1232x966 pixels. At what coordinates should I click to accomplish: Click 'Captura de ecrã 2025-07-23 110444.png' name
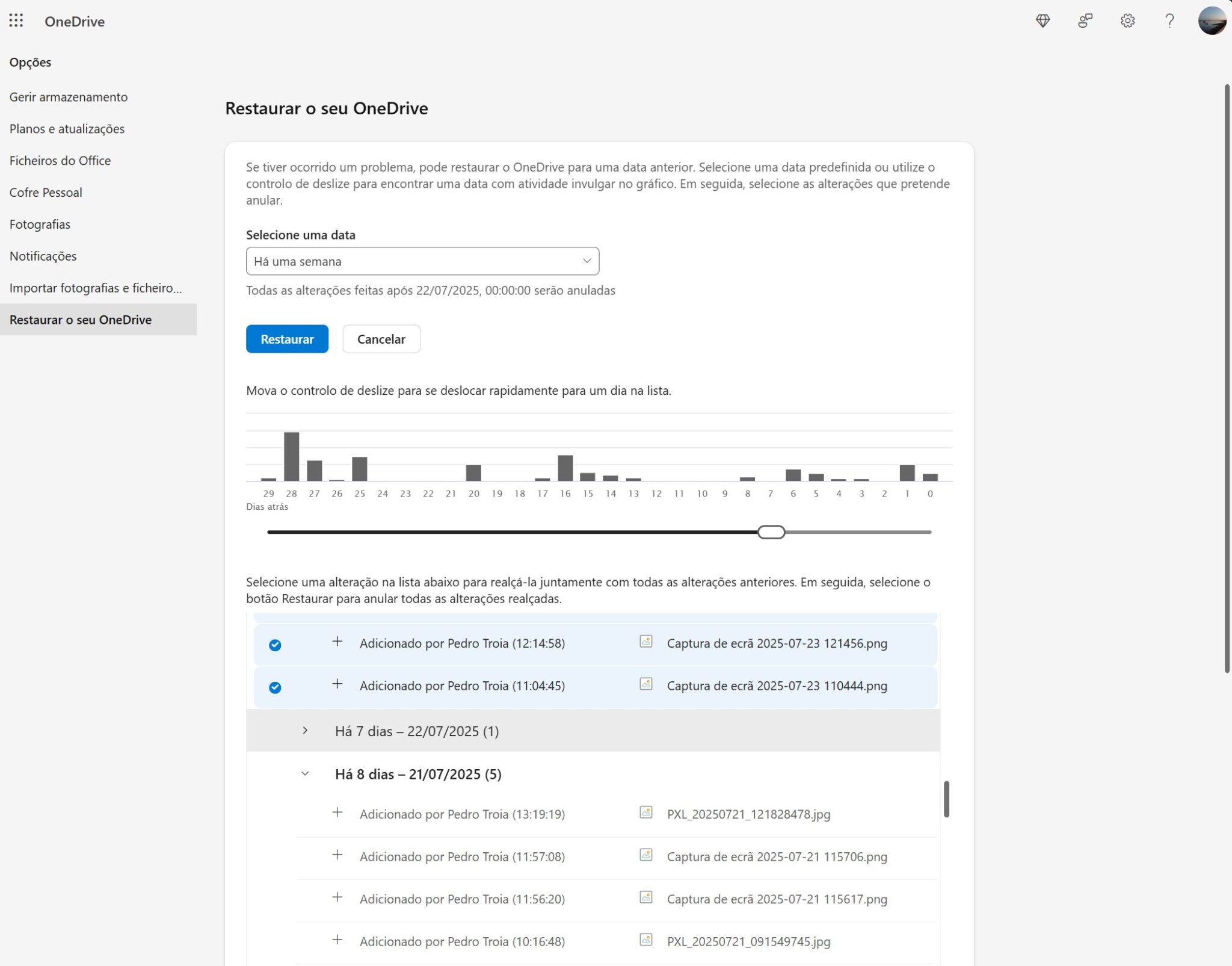pos(777,686)
